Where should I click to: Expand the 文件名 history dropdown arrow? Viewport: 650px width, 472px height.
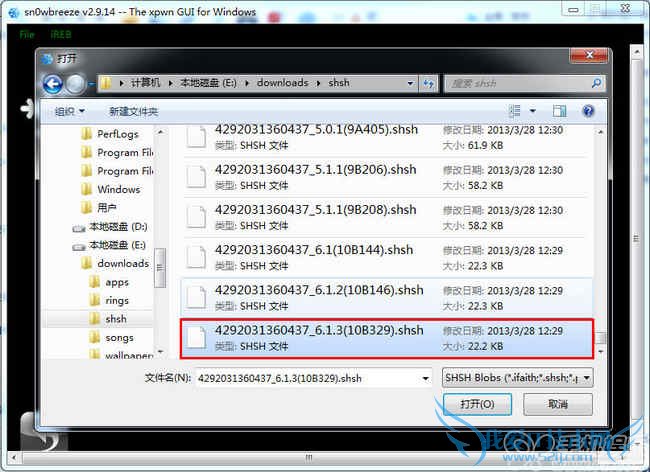tap(425, 378)
